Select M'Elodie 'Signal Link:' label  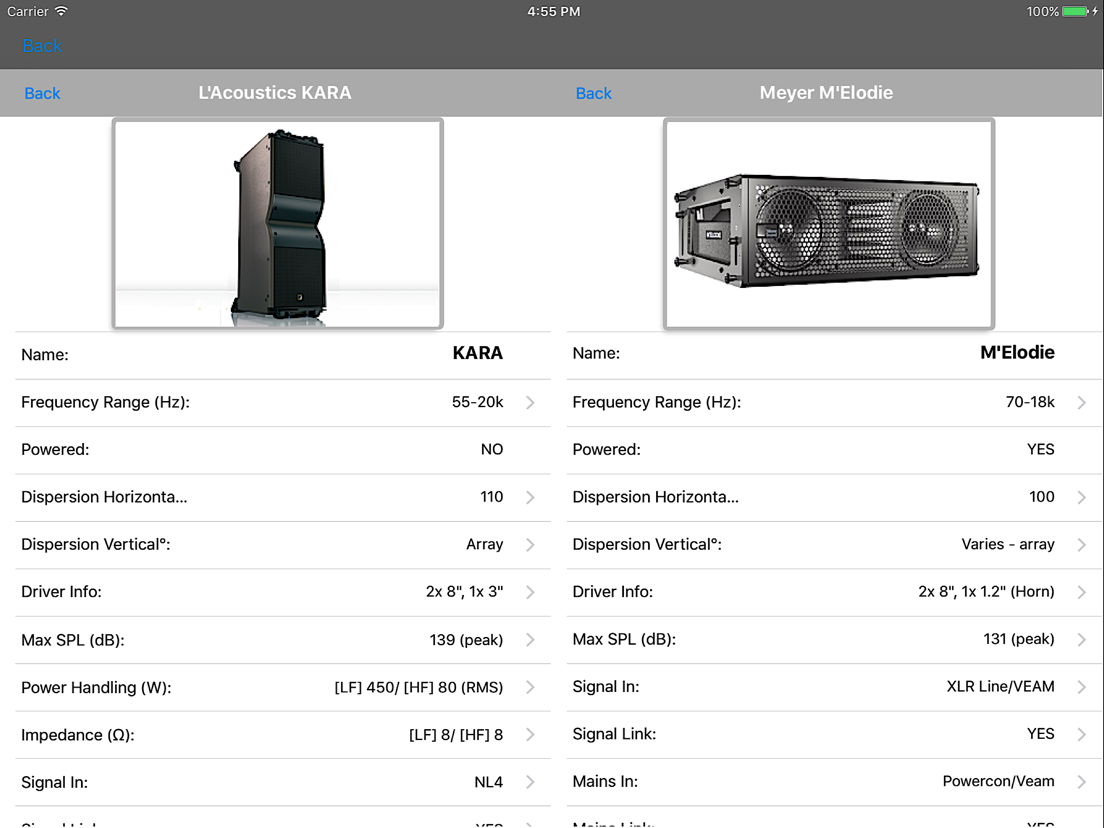coord(614,734)
